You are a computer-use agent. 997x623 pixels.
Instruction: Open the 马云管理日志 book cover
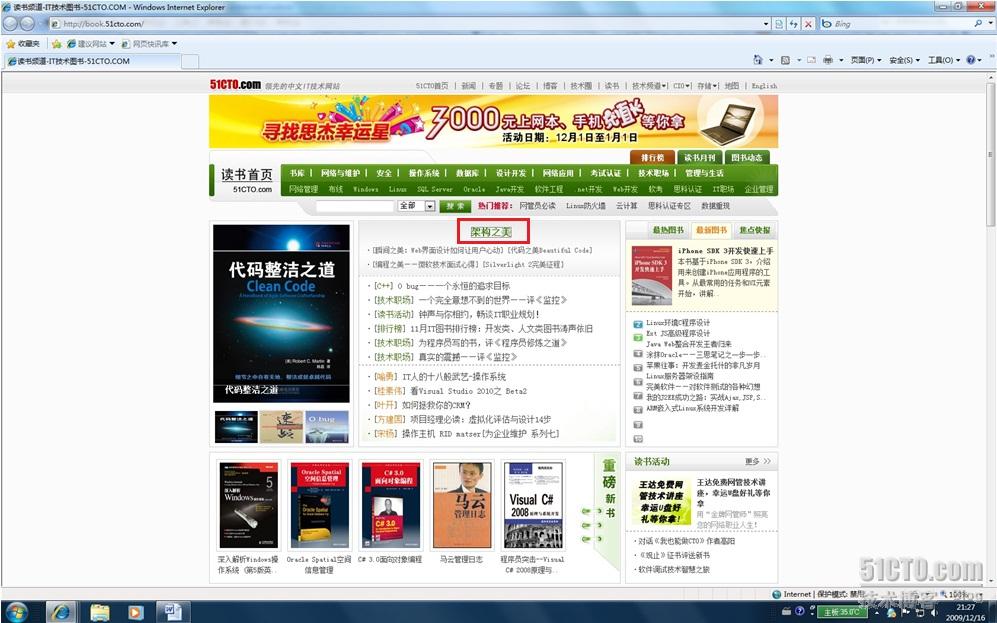(462, 505)
